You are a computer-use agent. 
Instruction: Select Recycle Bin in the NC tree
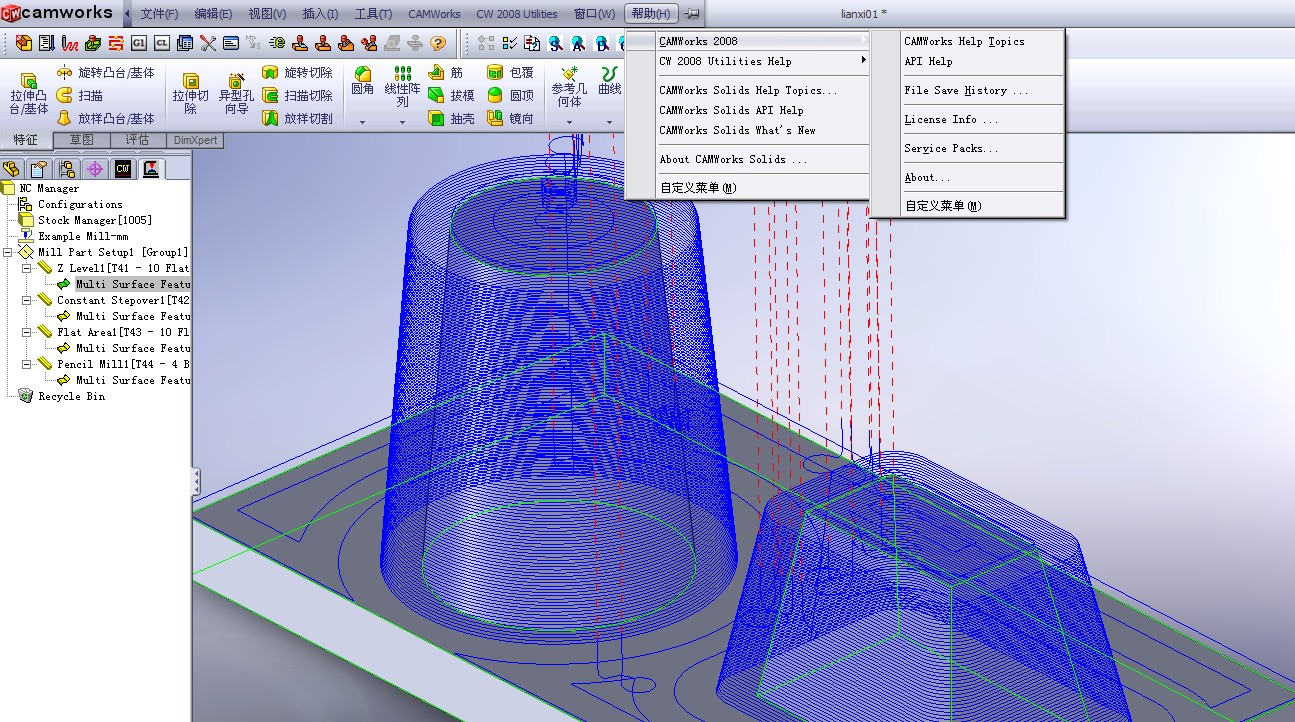point(71,396)
